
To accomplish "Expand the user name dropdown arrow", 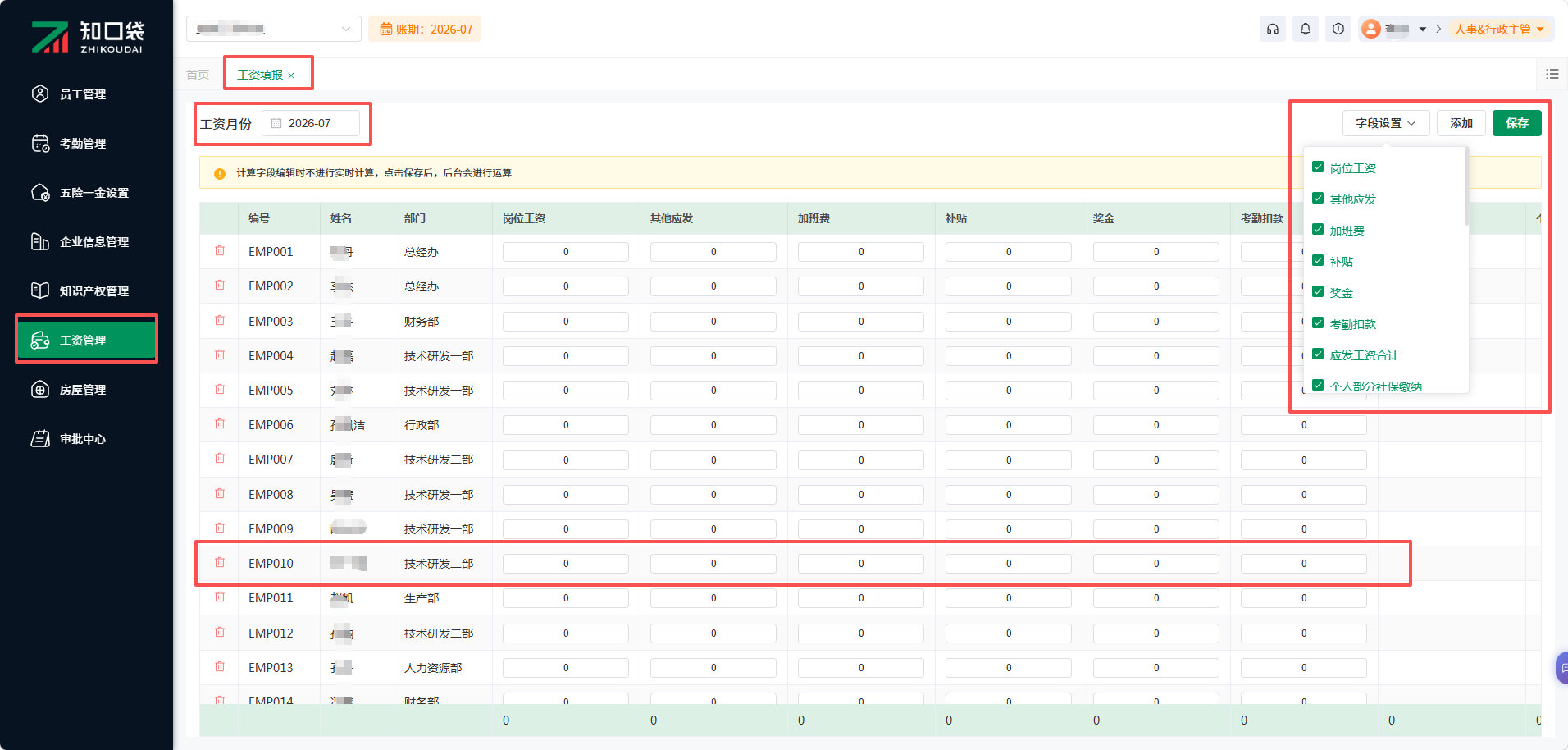I will [1423, 30].
